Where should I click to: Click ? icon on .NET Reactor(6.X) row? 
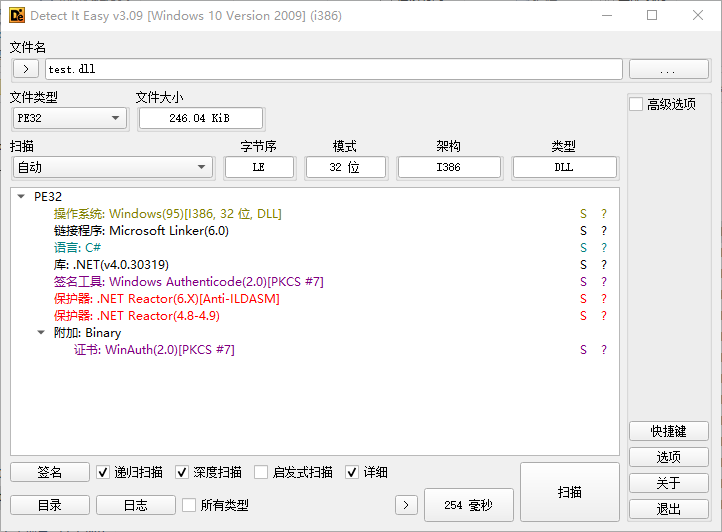604,299
